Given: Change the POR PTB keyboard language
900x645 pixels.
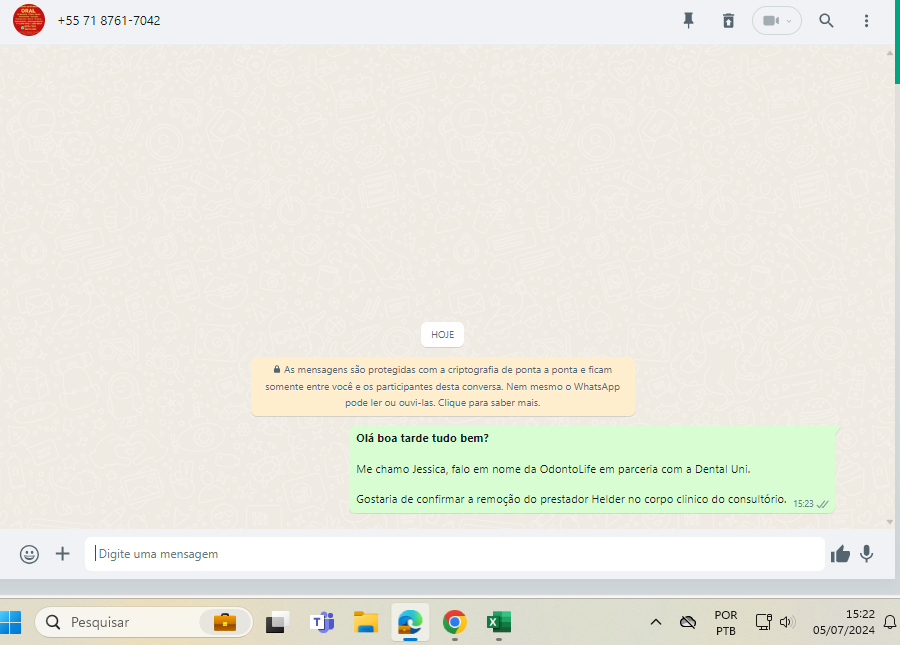Looking at the screenshot, I should pos(726,623).
